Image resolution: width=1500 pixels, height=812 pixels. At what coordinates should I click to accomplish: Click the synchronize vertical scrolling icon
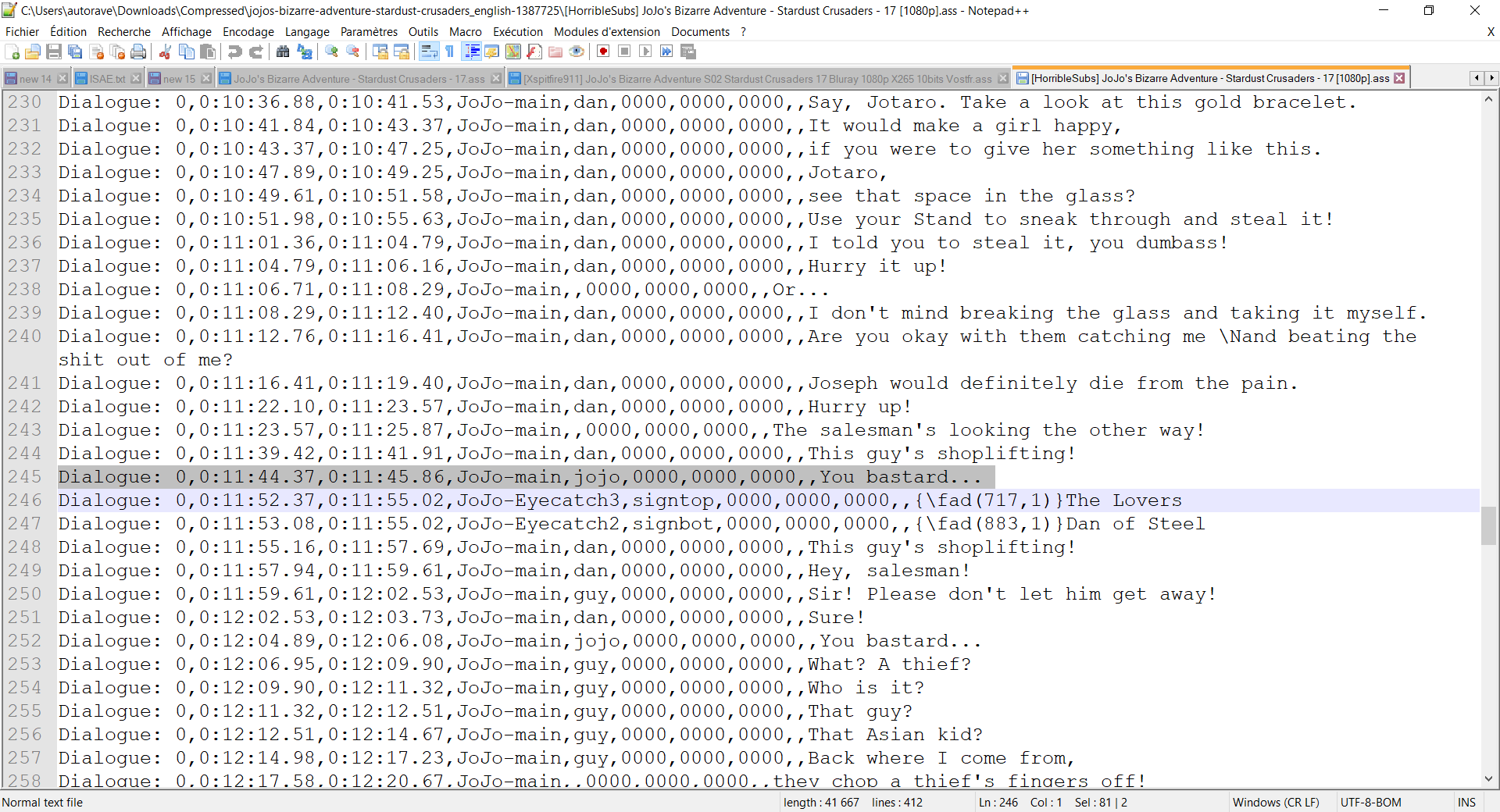[380, 52]
